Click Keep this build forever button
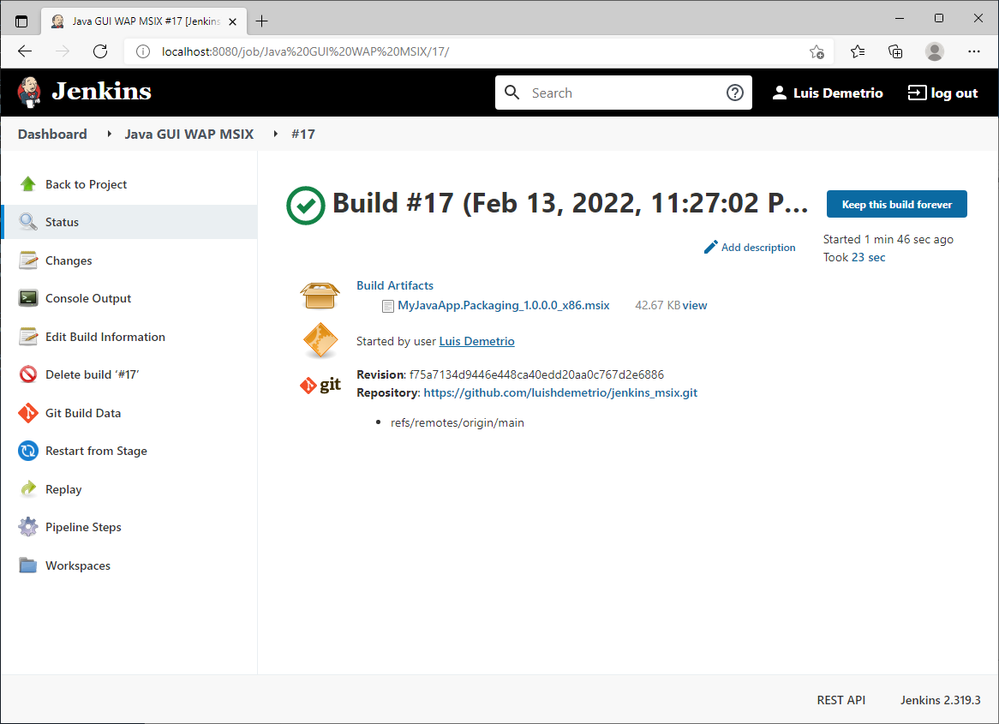999x724 pixels. point(896,204)
